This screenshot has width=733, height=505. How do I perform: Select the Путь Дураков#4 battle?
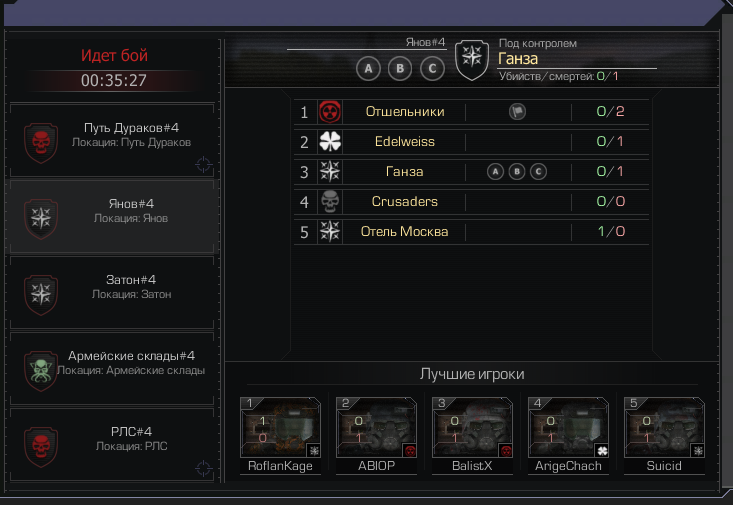tap(112, 140)
